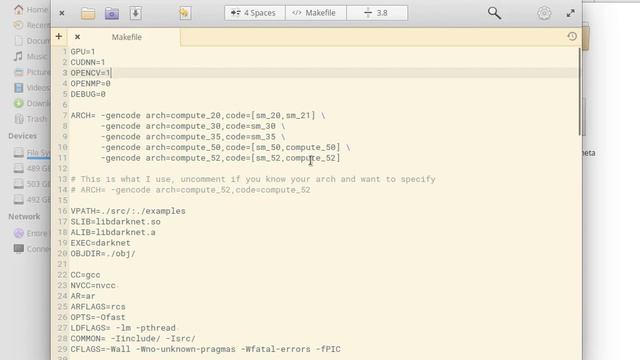Open the line number 3.8 dropdown
640x360 pixels.
click(x=377, y=13)
